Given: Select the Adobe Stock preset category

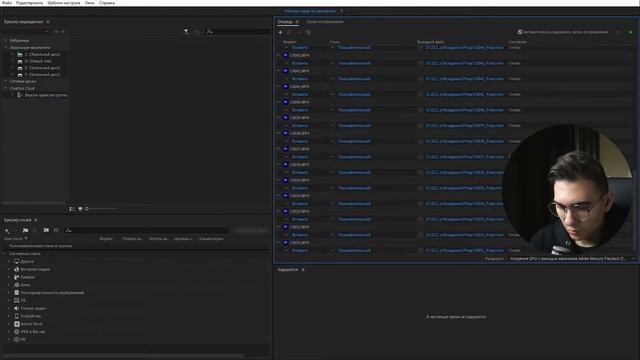Looking at the screenshot, I should pos(31,324).
